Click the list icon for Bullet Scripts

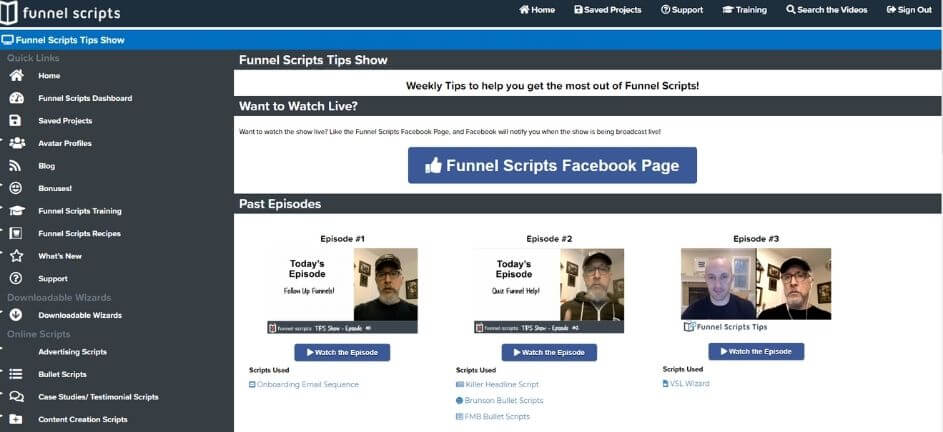pyautogui.click(x=16, y=374)
